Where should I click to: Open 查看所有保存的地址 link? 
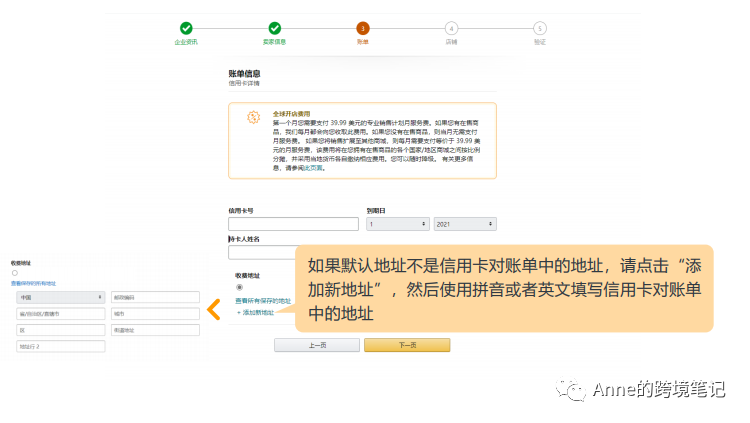pos(263,301)
